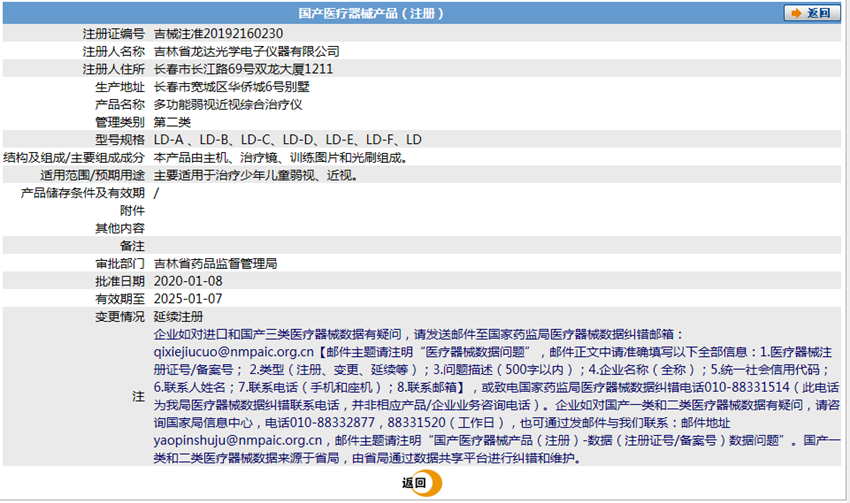Screen dimensions: 850x503
Task: Click phone number 010-88332877 in the note
Action: 332,422
